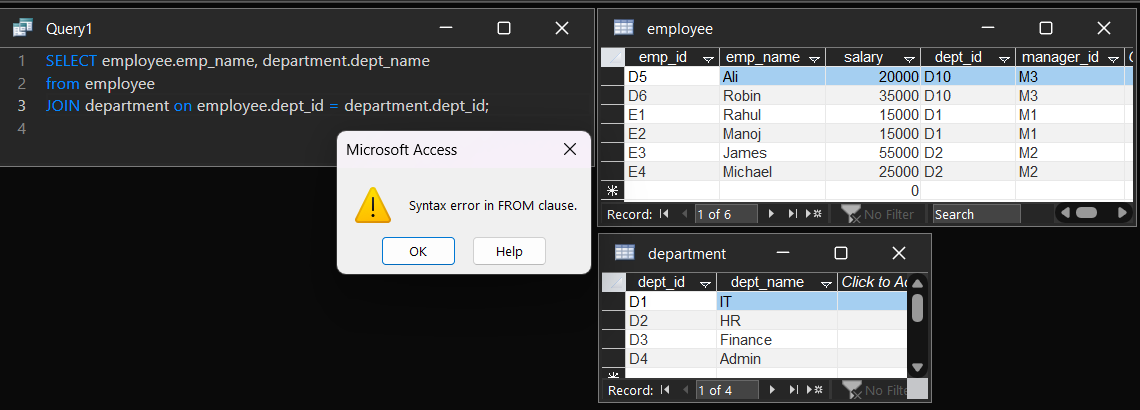Click the employee table icon in title bar
Image resolution: width=1140 pixels, height=410 pixels.
[x=623, y=28]
